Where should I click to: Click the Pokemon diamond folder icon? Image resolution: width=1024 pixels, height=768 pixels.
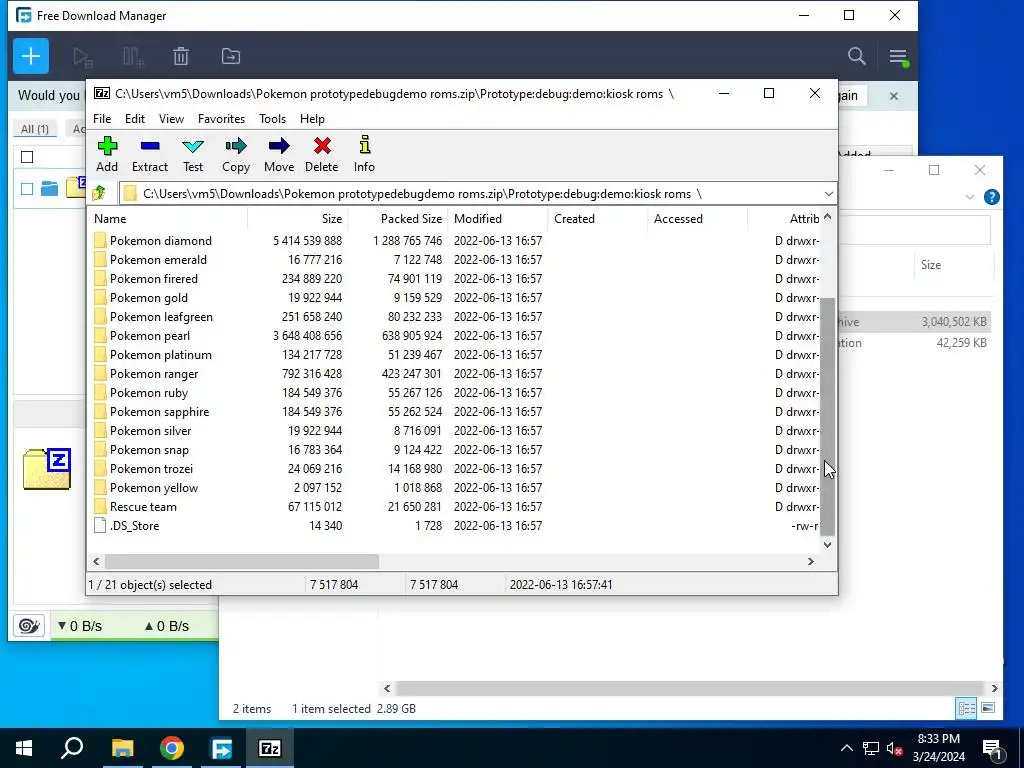pos(100,240)
